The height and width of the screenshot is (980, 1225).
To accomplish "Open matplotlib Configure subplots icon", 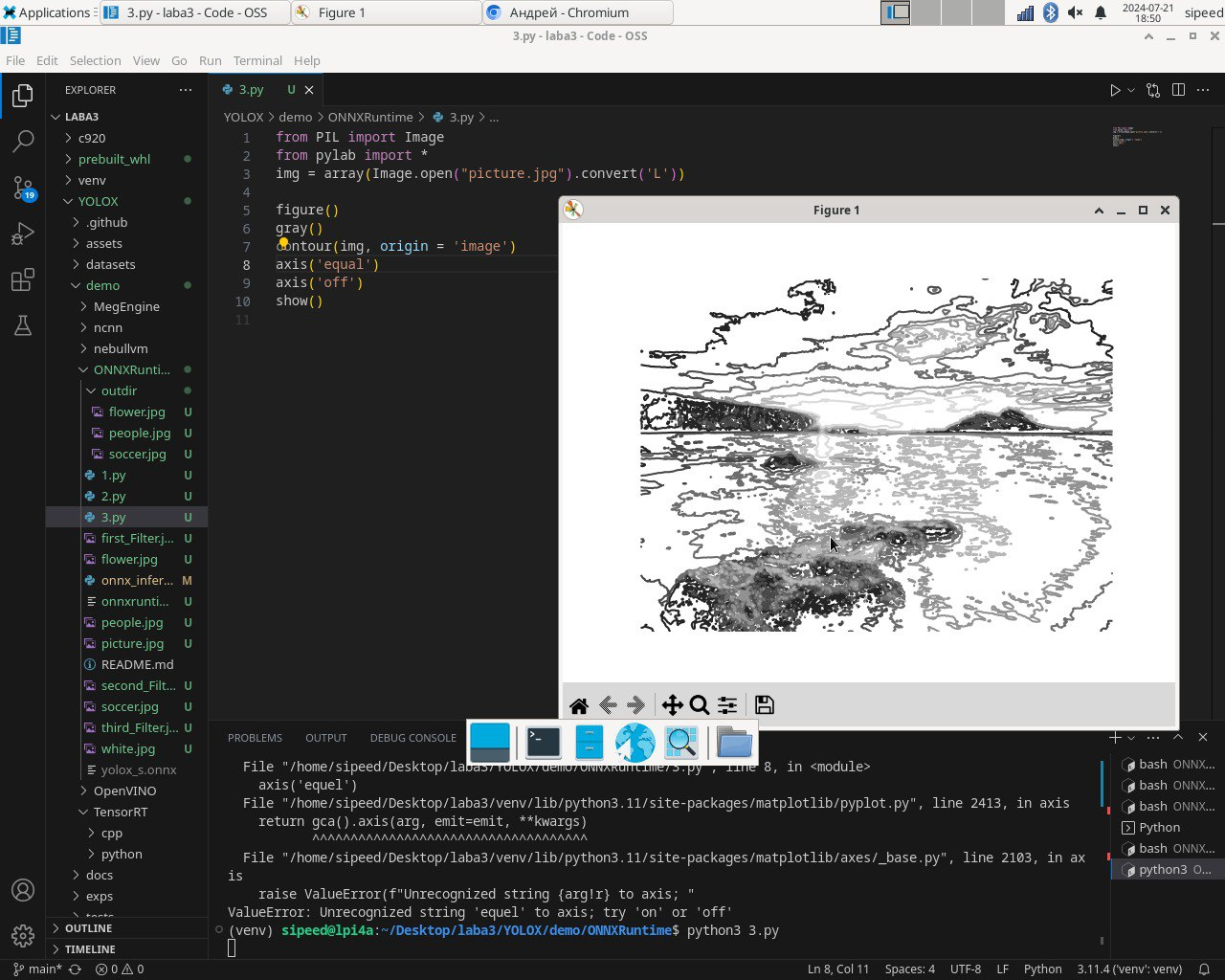I will tap(727, 705).
